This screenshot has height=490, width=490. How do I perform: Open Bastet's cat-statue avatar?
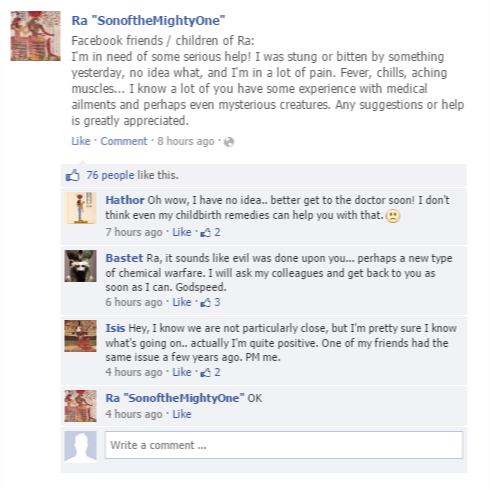pos(80,266)
